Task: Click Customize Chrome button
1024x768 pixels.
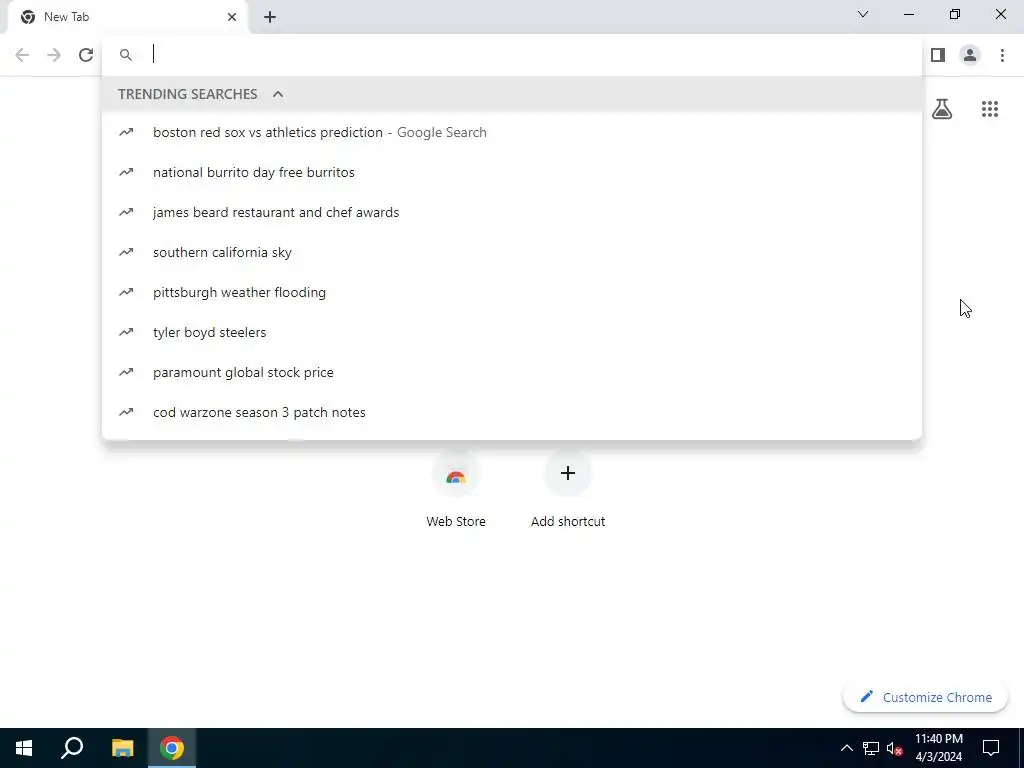Action: tap(925, 697)
